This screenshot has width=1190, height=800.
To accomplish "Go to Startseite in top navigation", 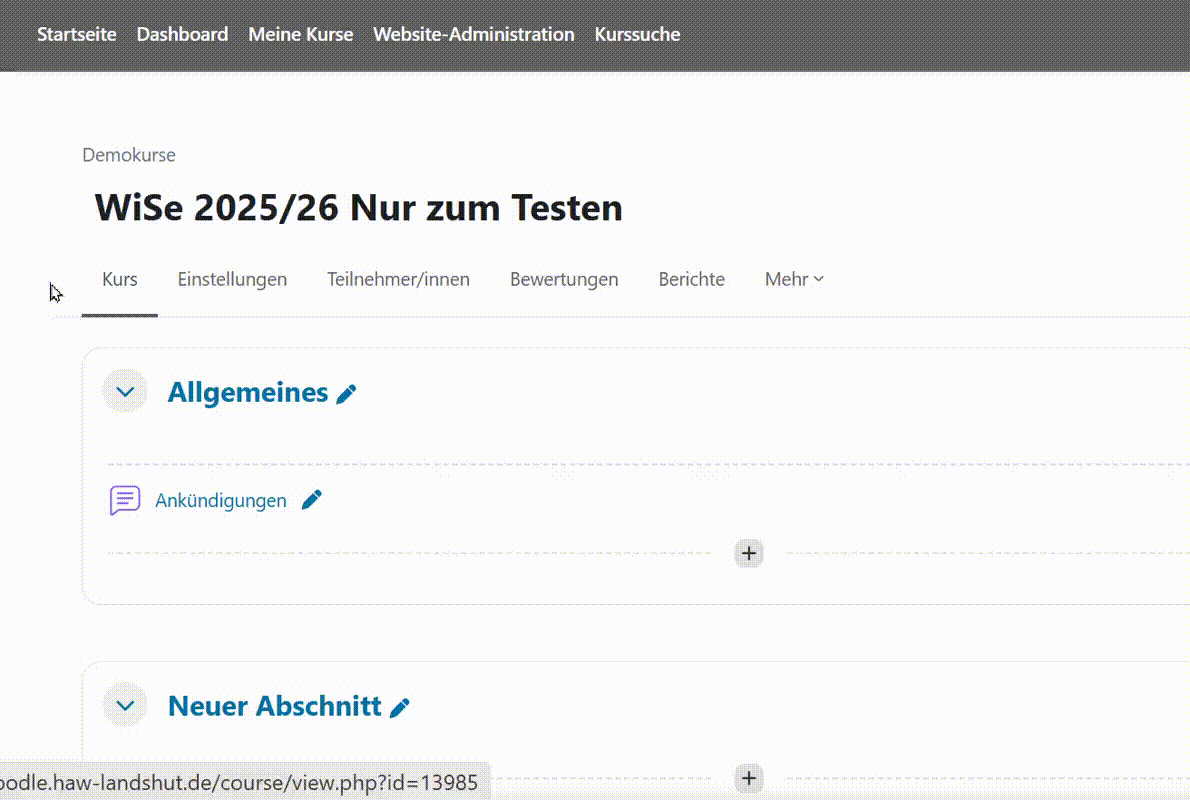I will (x=77, y=34).
